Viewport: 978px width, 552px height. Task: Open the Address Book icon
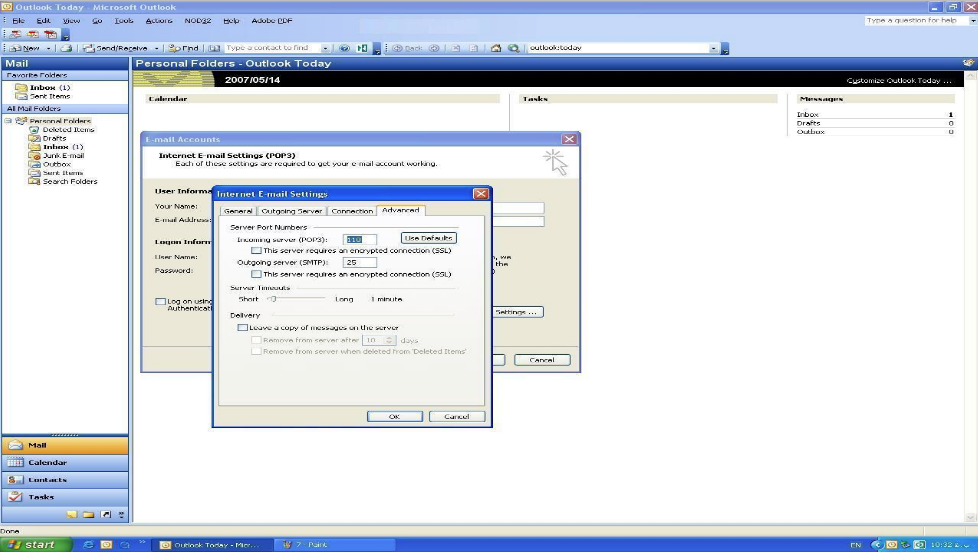(214, 48)
